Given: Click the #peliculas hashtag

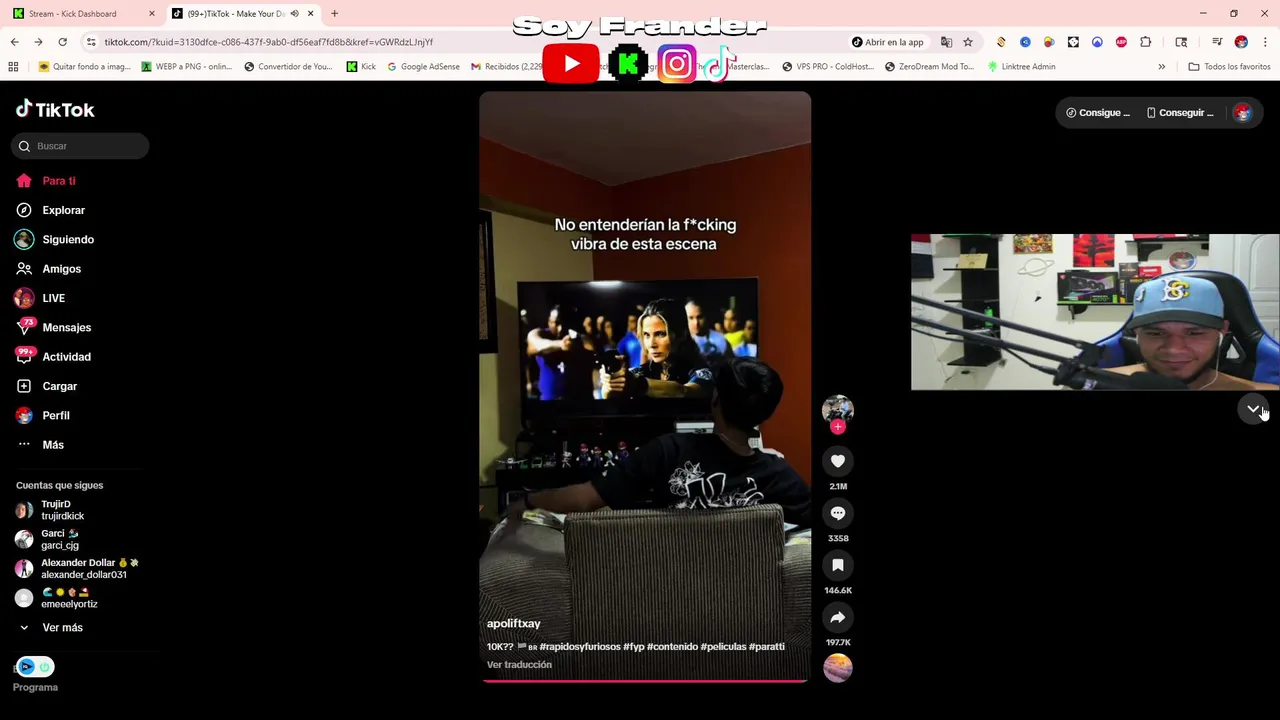Looking at the screenshot, I should [x=723, y=647].
